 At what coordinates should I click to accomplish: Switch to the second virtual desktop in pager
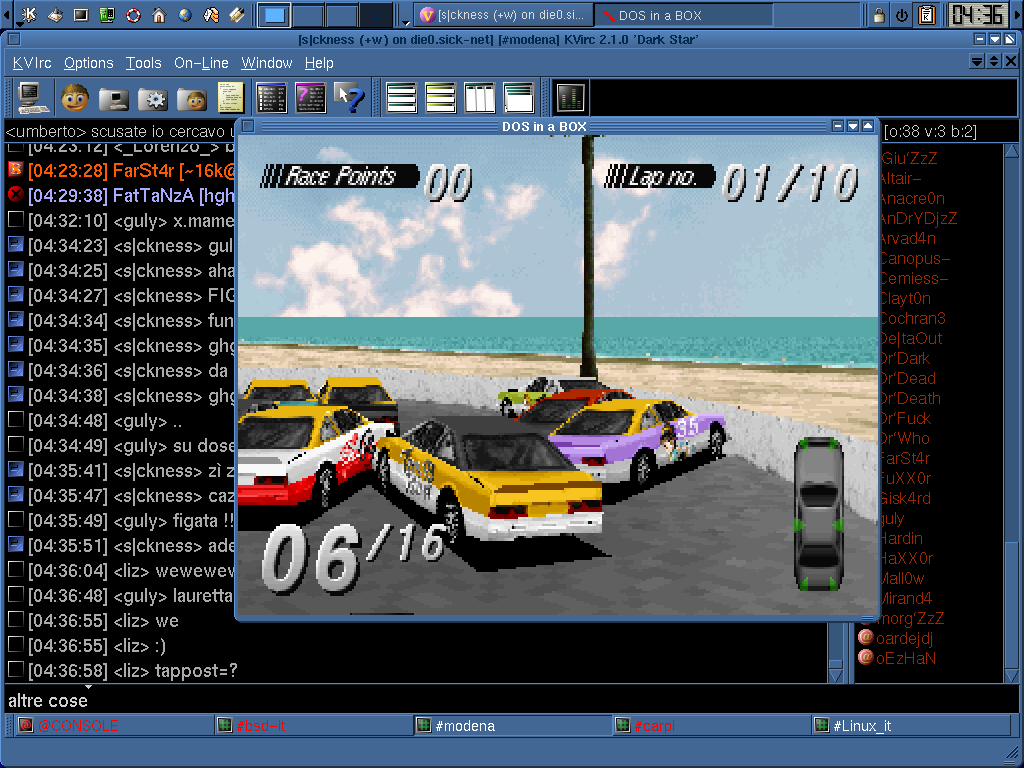[308, 15]
